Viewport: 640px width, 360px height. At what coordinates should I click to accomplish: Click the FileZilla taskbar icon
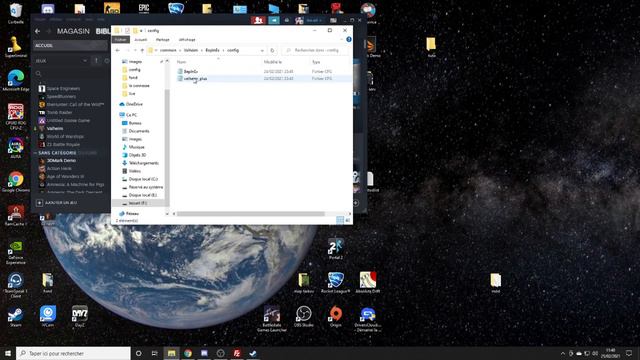tap(237, 353)
